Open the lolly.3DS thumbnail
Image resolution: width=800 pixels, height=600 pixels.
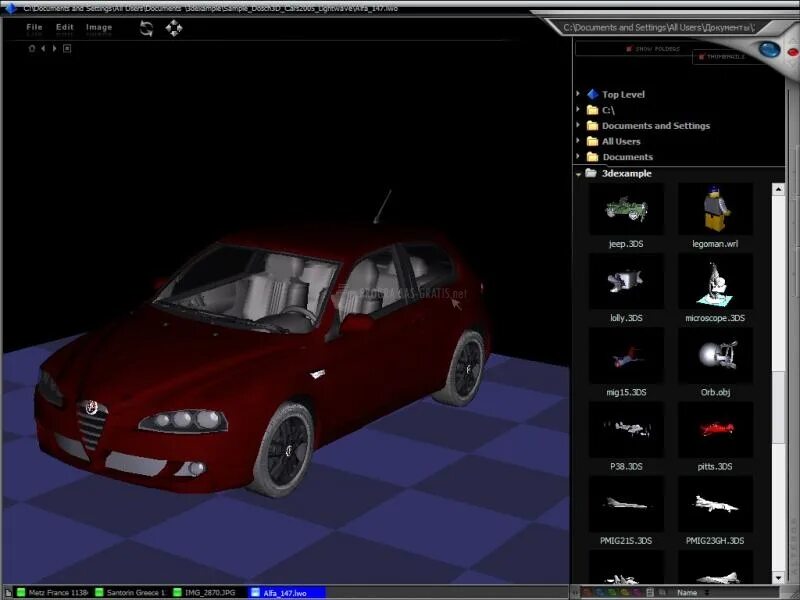coord(626,282)
